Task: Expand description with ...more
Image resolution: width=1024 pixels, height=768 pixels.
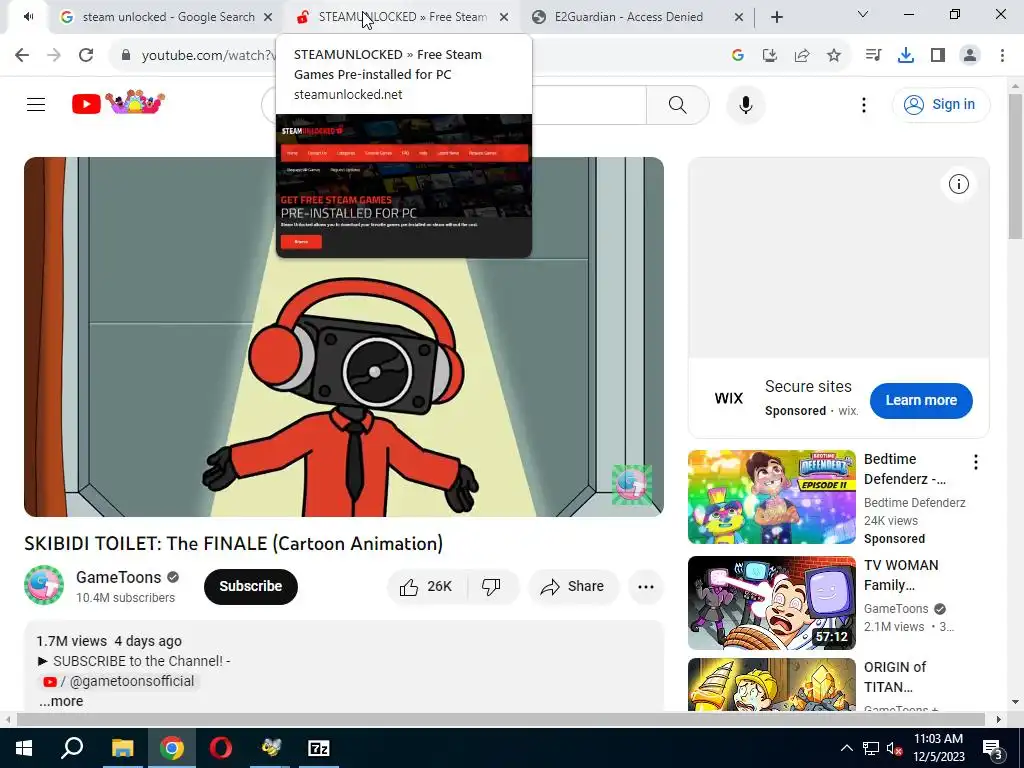Action: point(61,701)
